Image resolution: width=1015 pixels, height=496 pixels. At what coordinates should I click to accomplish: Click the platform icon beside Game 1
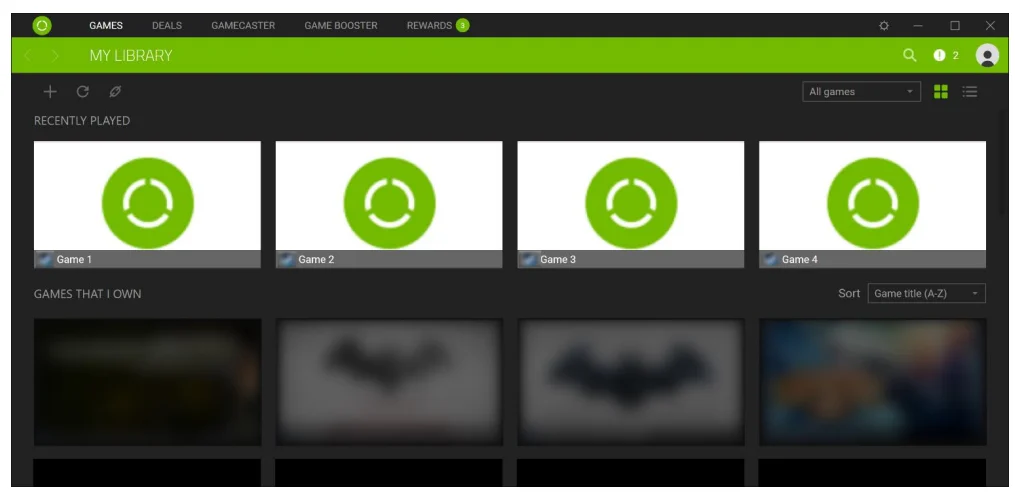(x=45, y=260)
